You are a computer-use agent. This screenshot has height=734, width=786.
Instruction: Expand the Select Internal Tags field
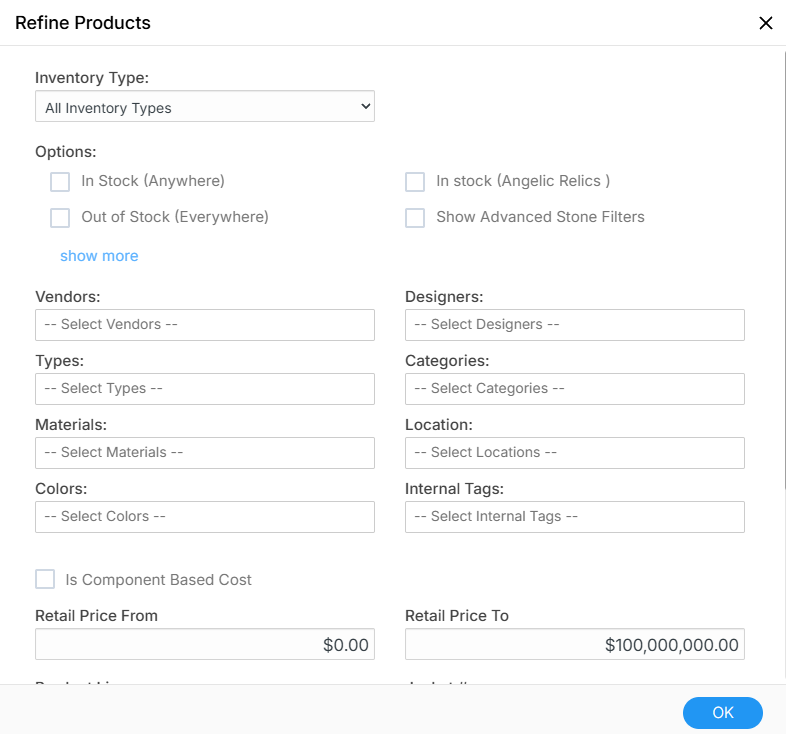575,517
